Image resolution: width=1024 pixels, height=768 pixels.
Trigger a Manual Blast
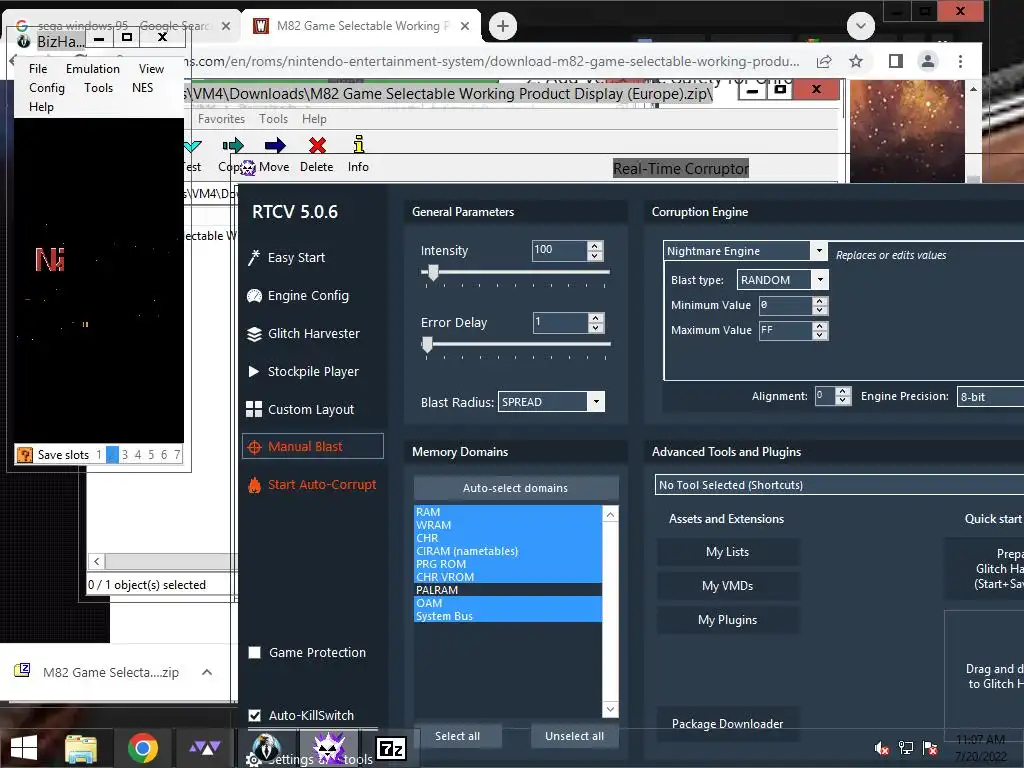(313, 447)
